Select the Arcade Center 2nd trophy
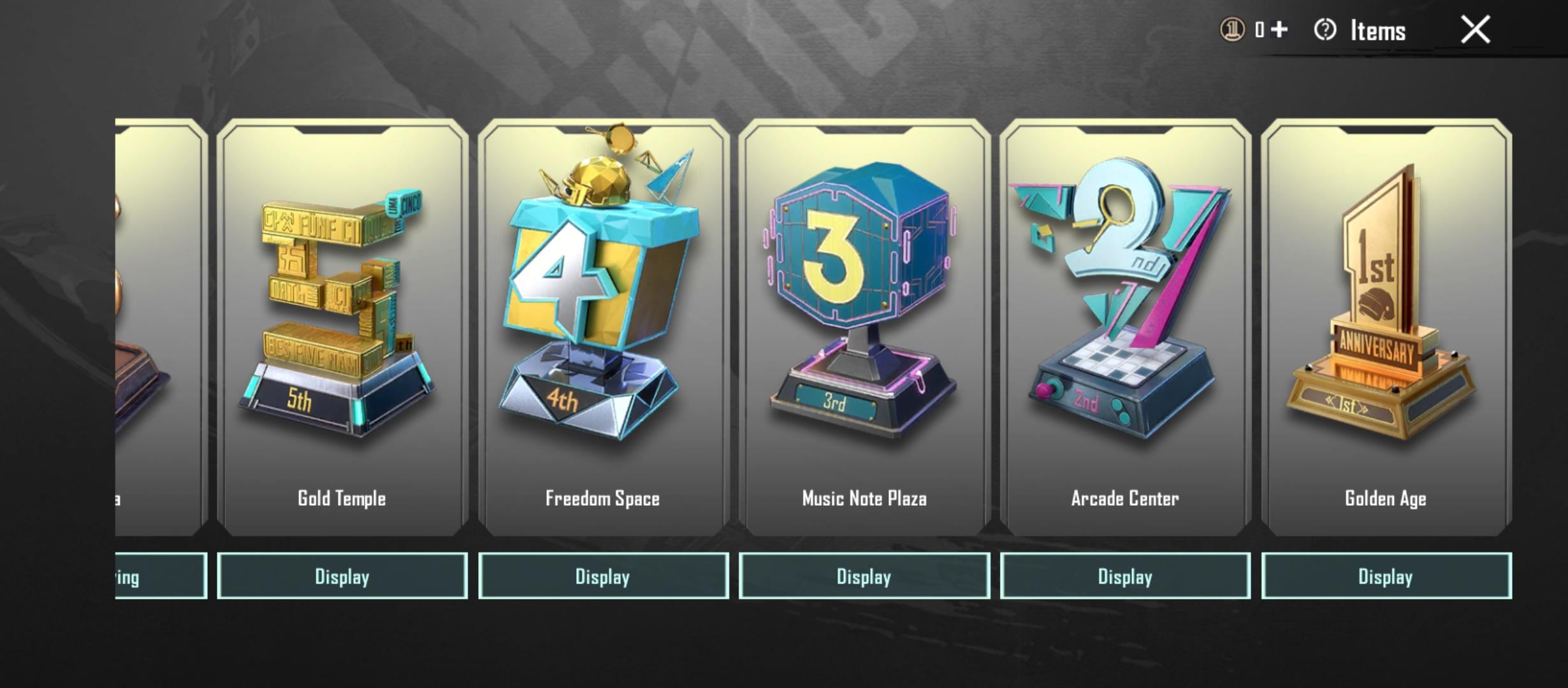 (1125, 327)
